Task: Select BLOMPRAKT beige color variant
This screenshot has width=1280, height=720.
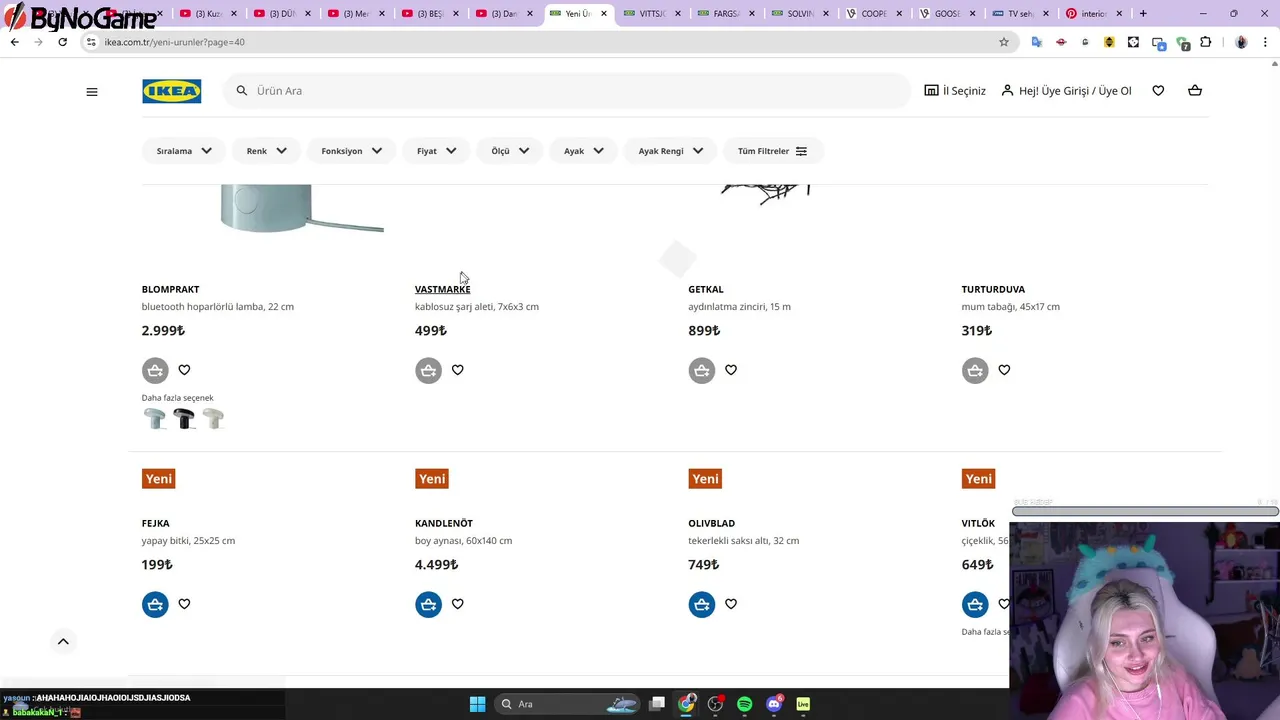Action: tap(213, 418)
